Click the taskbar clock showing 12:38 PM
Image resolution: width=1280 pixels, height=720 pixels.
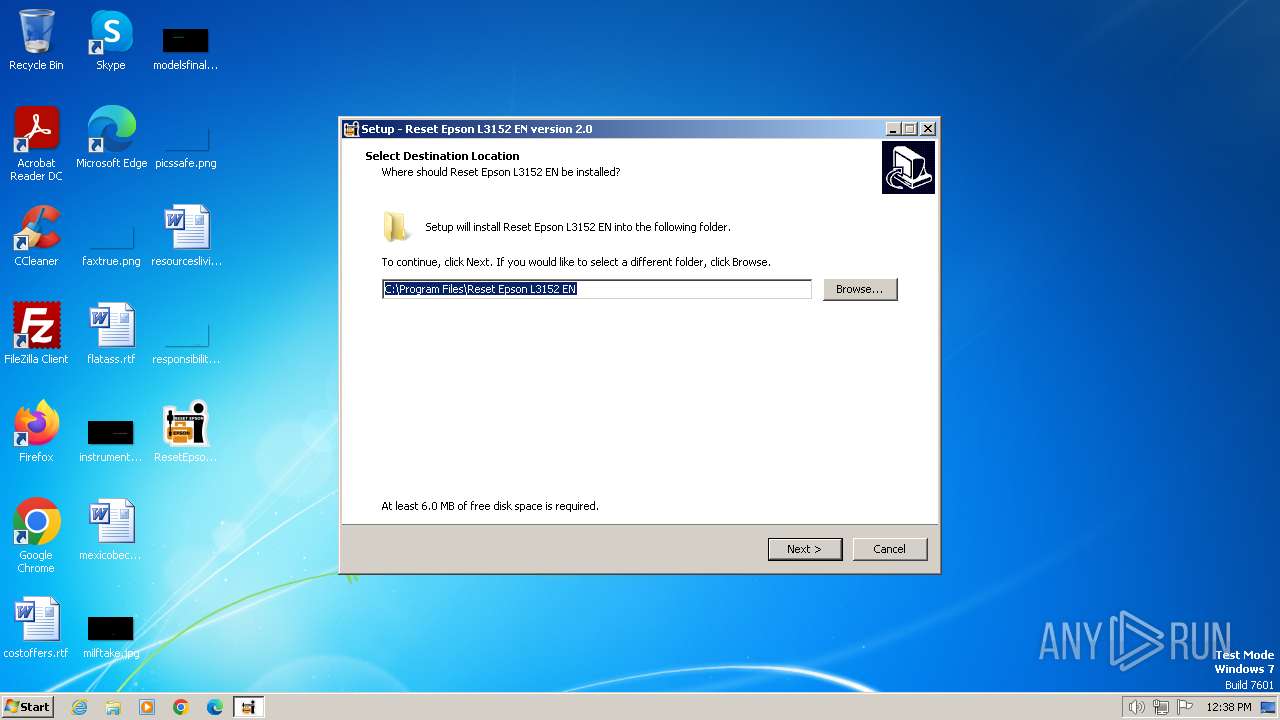click(x=1229, y=707)
